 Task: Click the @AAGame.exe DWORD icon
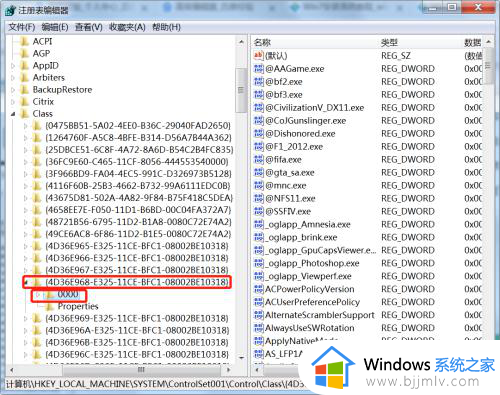point(259,69)
